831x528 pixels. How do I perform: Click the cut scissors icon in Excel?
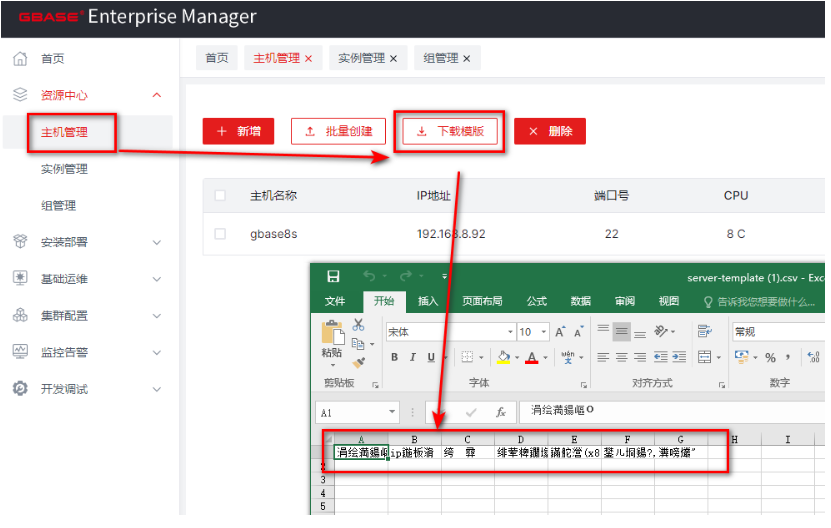[358, 325]
